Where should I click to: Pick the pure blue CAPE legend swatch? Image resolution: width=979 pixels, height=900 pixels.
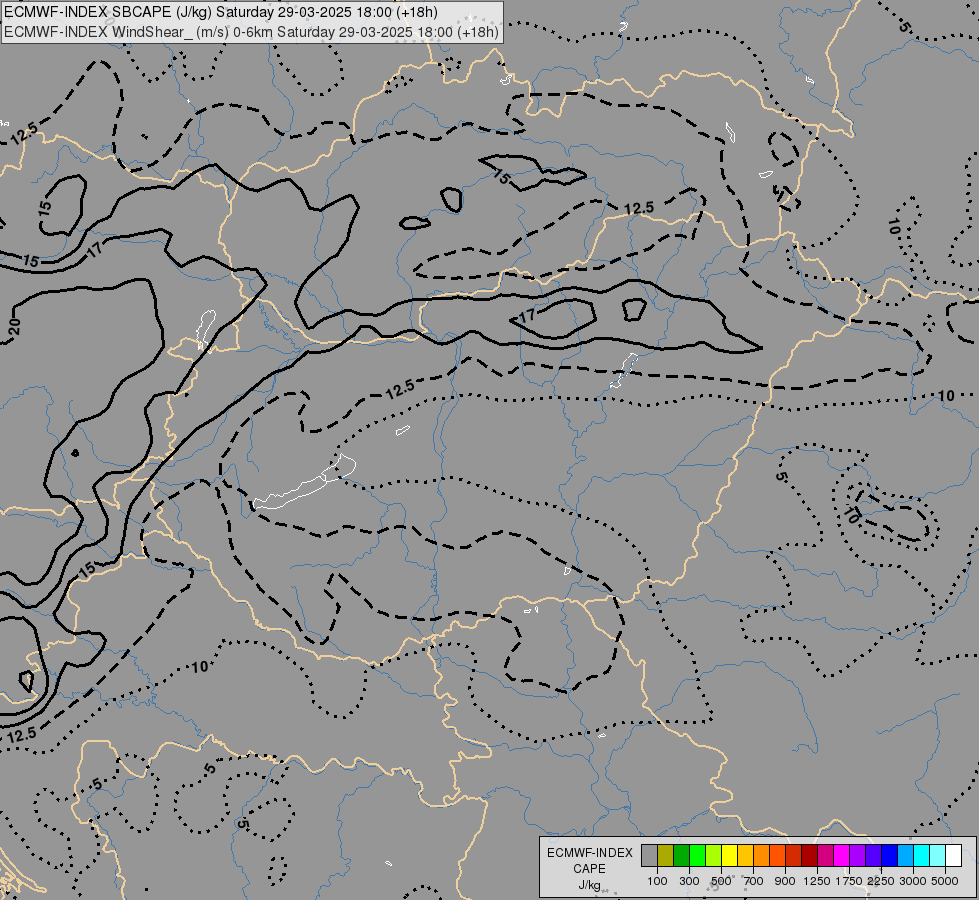tap(890, 855)
